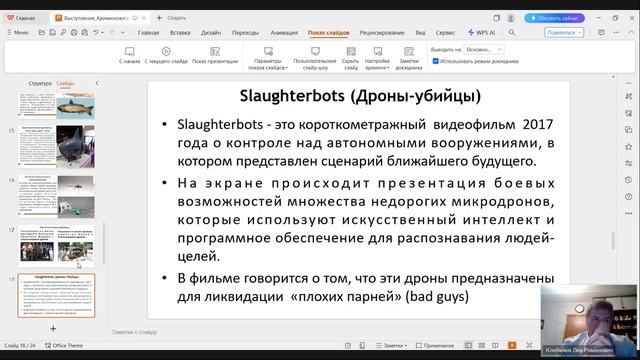This screenshot has width=640, height=360.
Task: Switch to 'Анимация' ribbon tab
Action: (x=284, y=33)
